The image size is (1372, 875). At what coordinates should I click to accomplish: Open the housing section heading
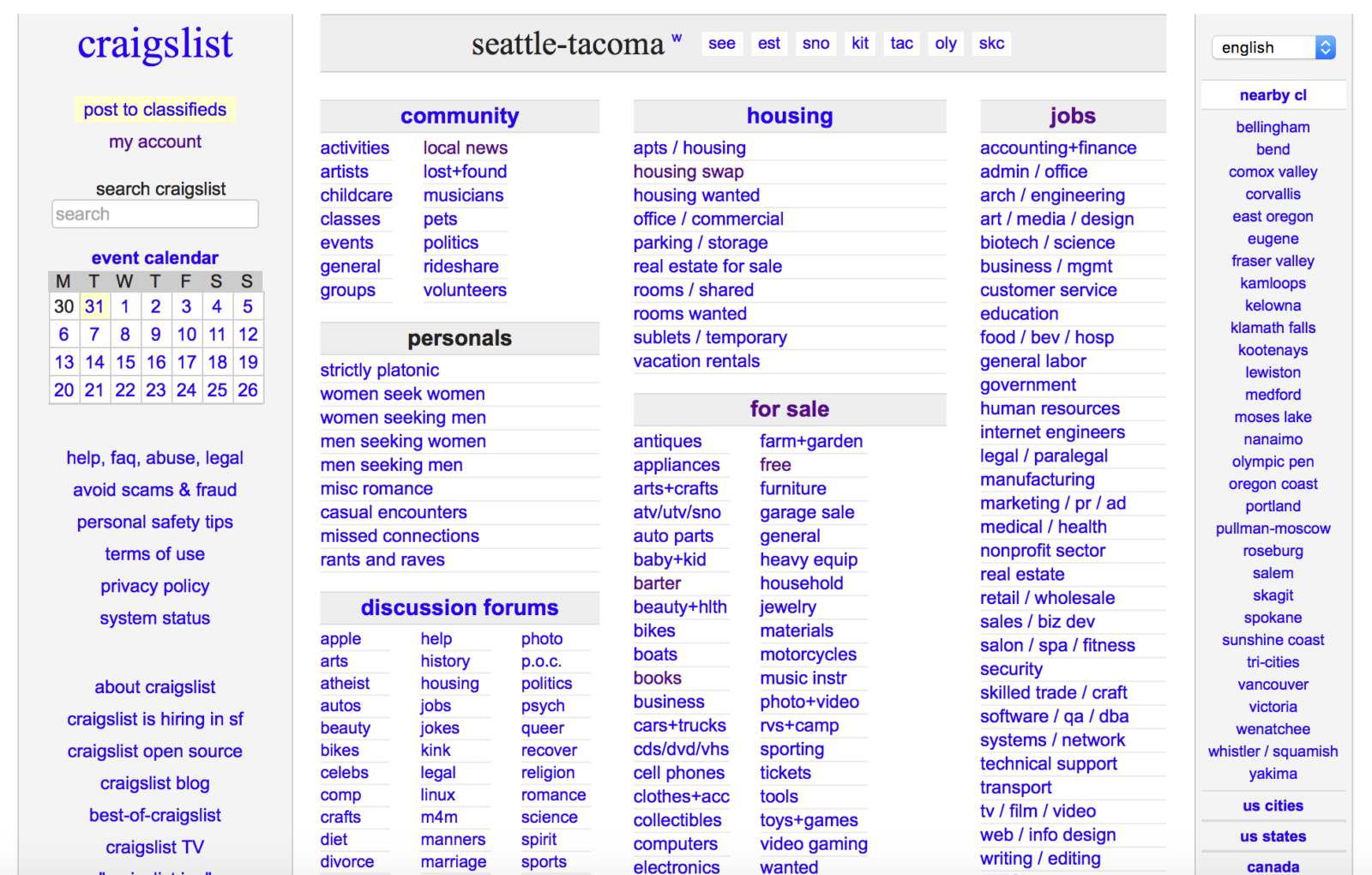(790, 116)
